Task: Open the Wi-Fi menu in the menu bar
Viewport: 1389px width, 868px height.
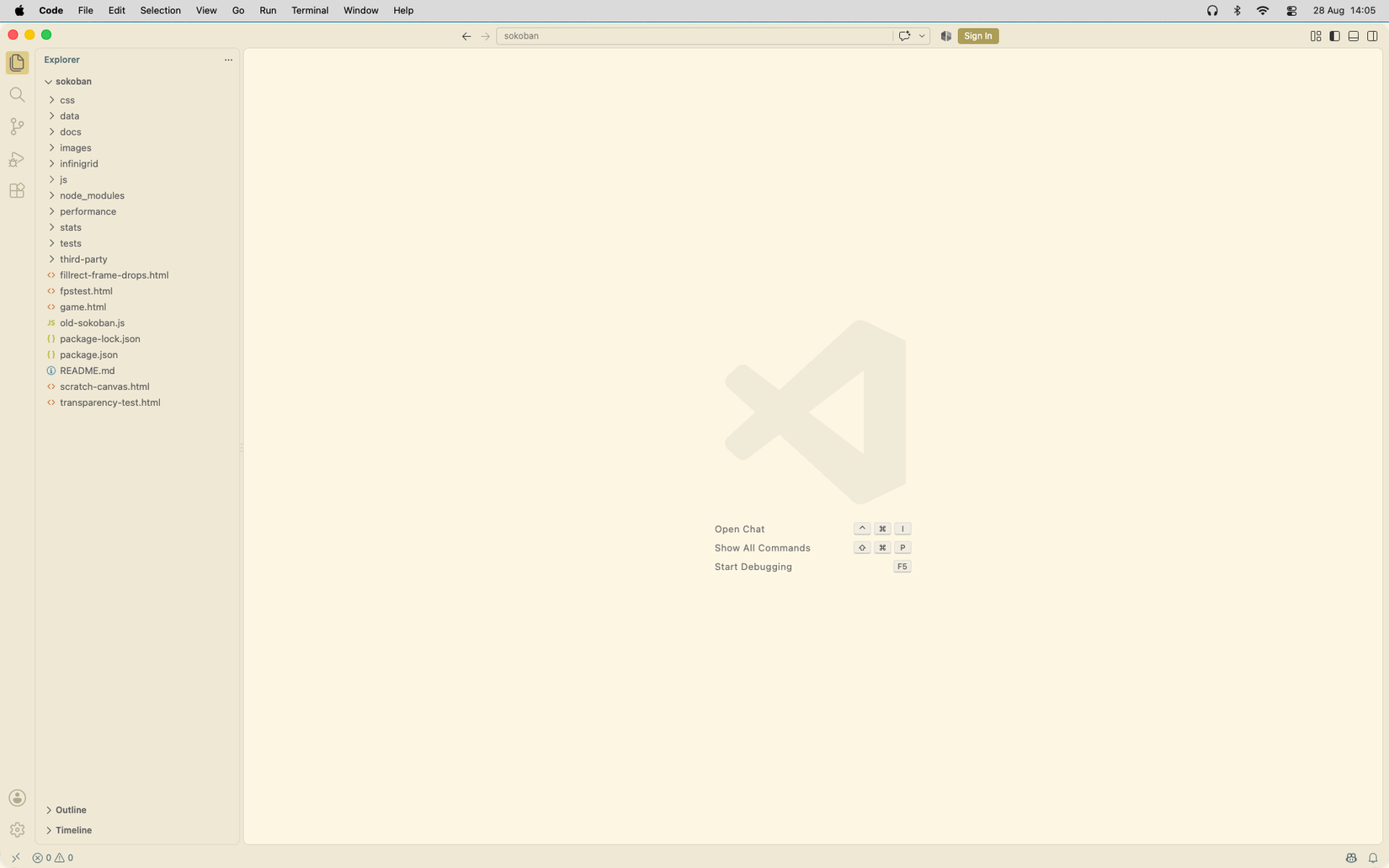Action: point(1263,10)
